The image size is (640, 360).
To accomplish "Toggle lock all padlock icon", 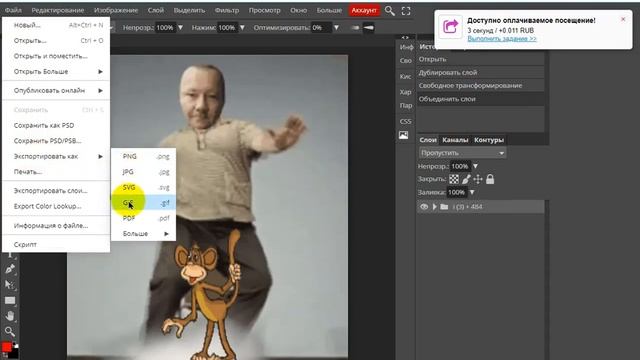I will tap(490, 179).
